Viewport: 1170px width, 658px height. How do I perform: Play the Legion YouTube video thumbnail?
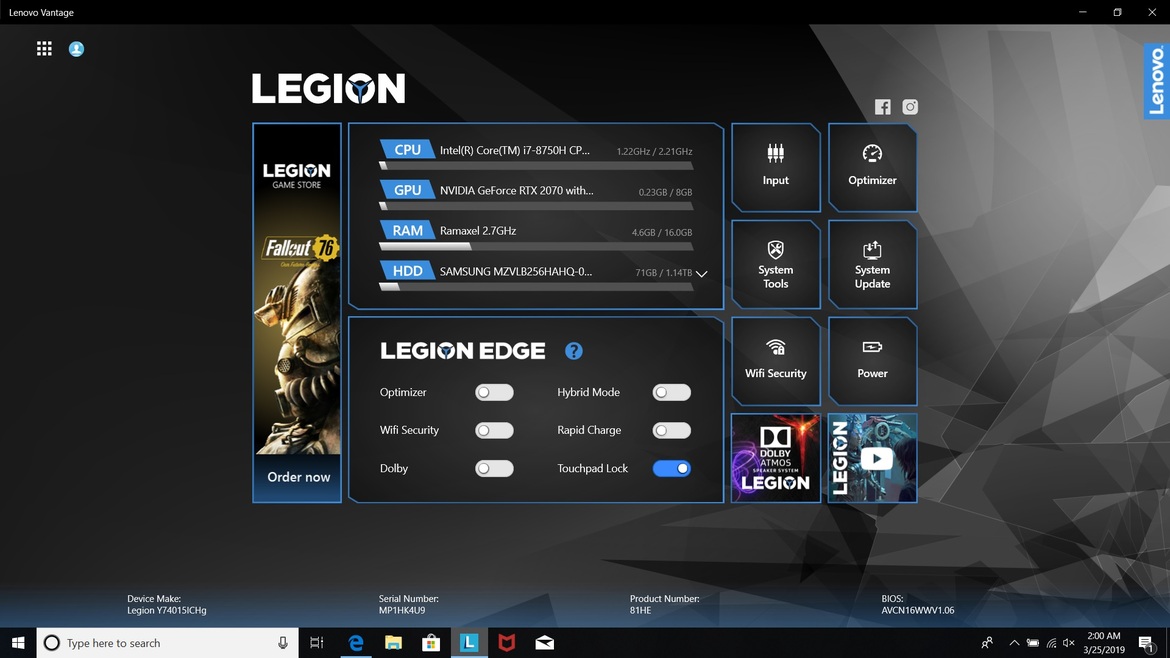[x=872, y=458]
